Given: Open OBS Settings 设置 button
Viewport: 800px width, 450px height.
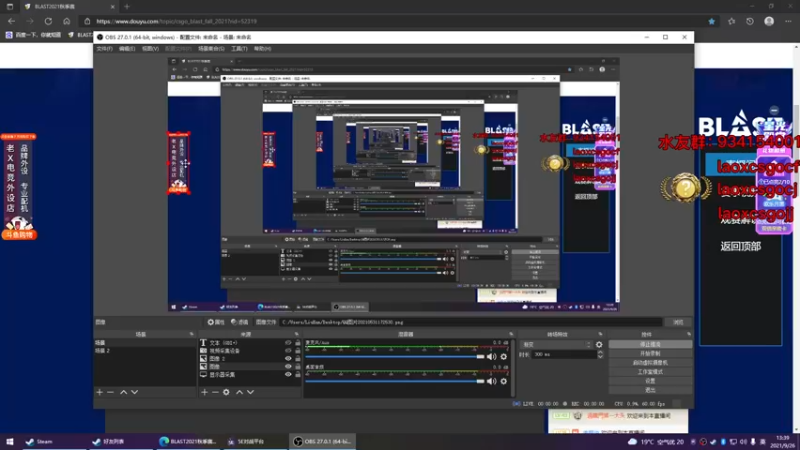Looking at the screenshot, I should (x=650, y=381).
